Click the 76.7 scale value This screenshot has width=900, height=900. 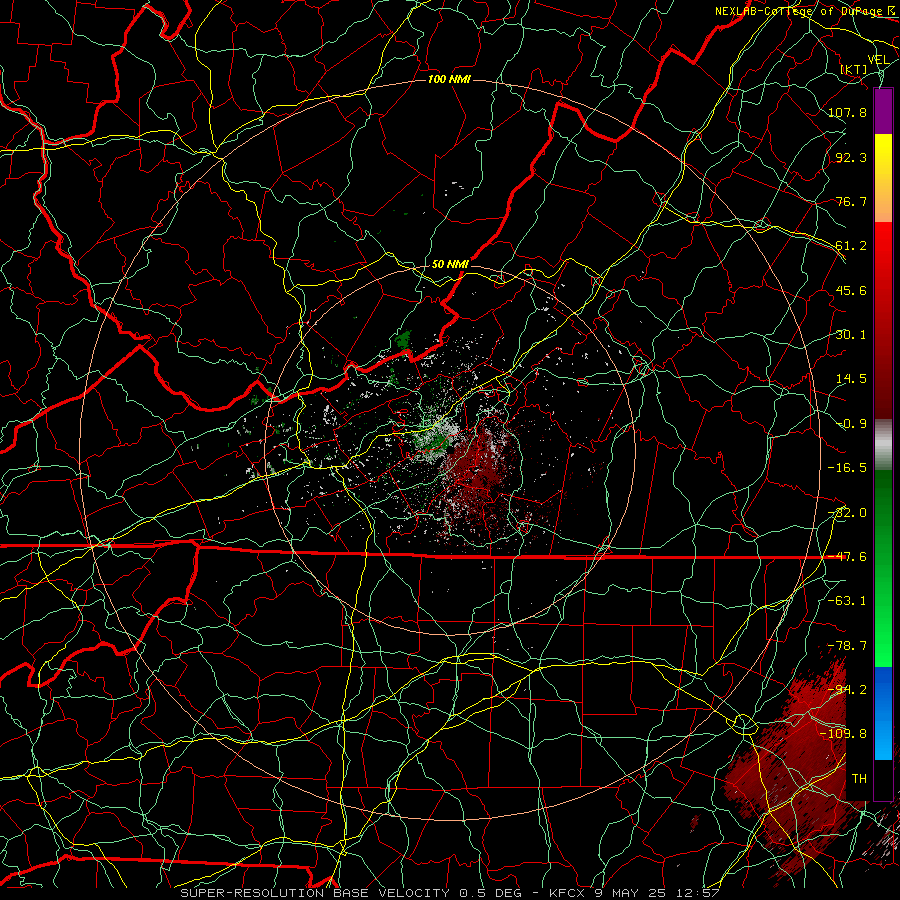click(851, 201)
